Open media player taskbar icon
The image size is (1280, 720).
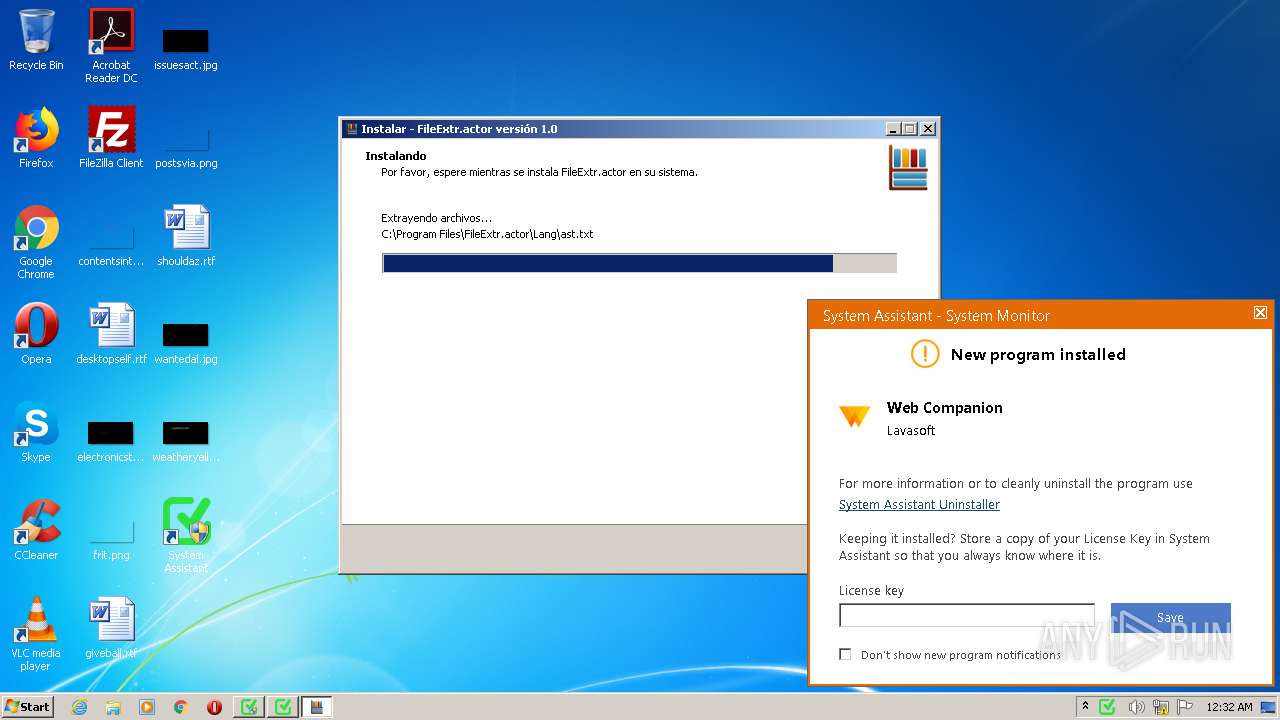(147, 707)
